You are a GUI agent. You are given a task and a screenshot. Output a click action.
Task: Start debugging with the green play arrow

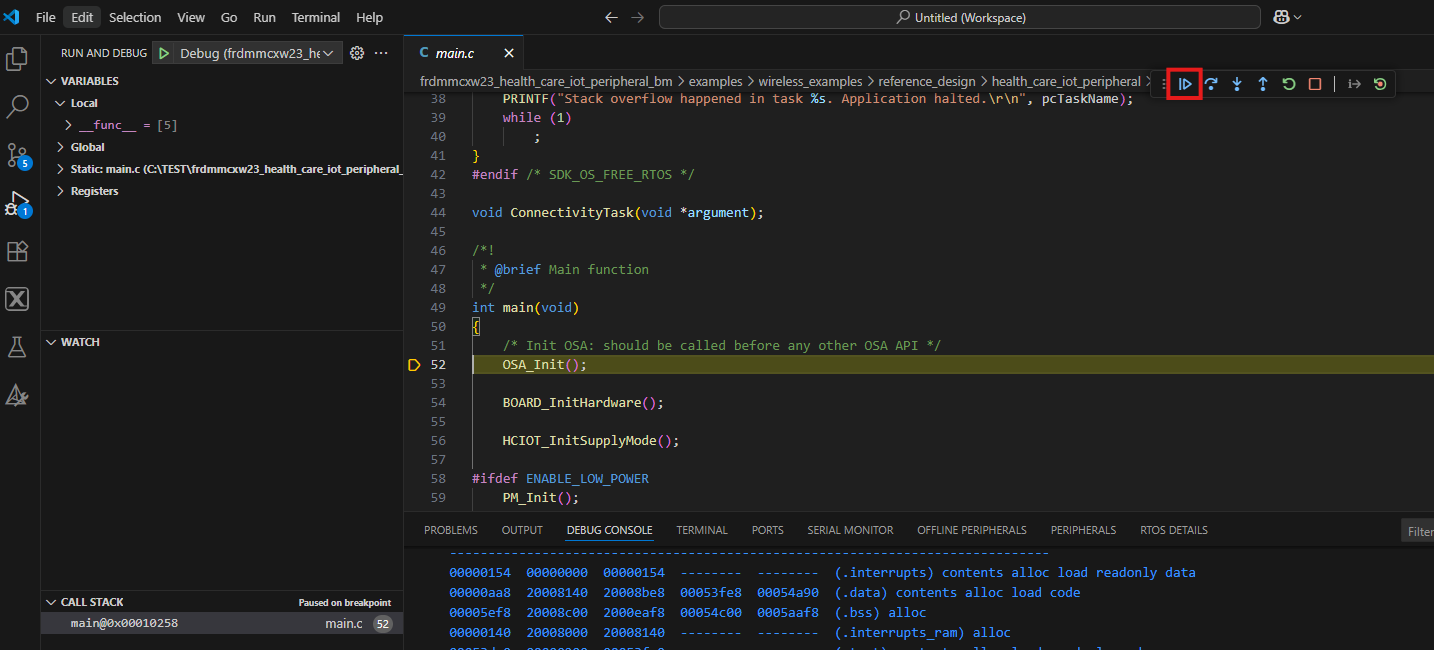click(x=163, y=52)
